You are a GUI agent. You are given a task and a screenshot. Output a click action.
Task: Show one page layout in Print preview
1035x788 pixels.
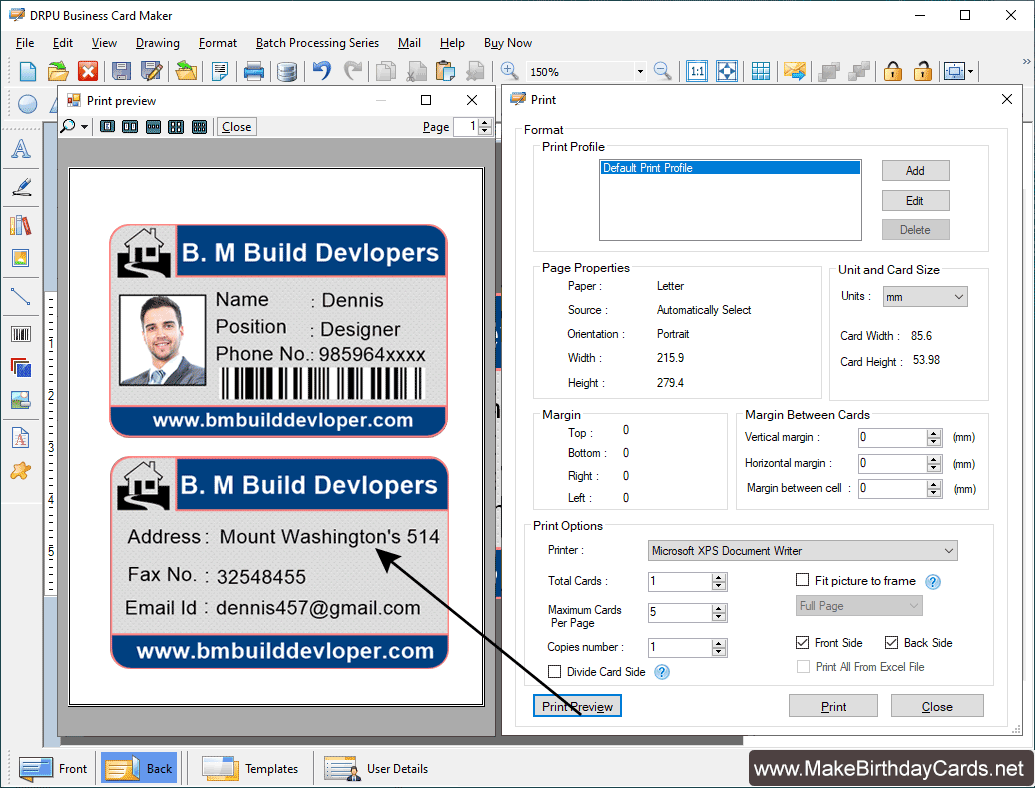108,127
